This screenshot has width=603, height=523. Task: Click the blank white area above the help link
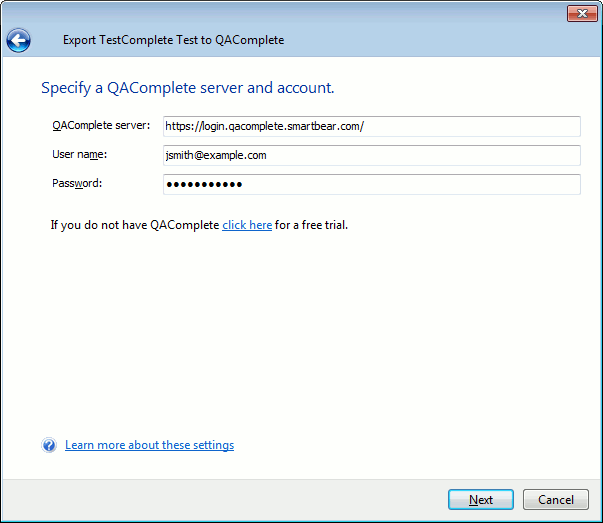pos(300,340)
